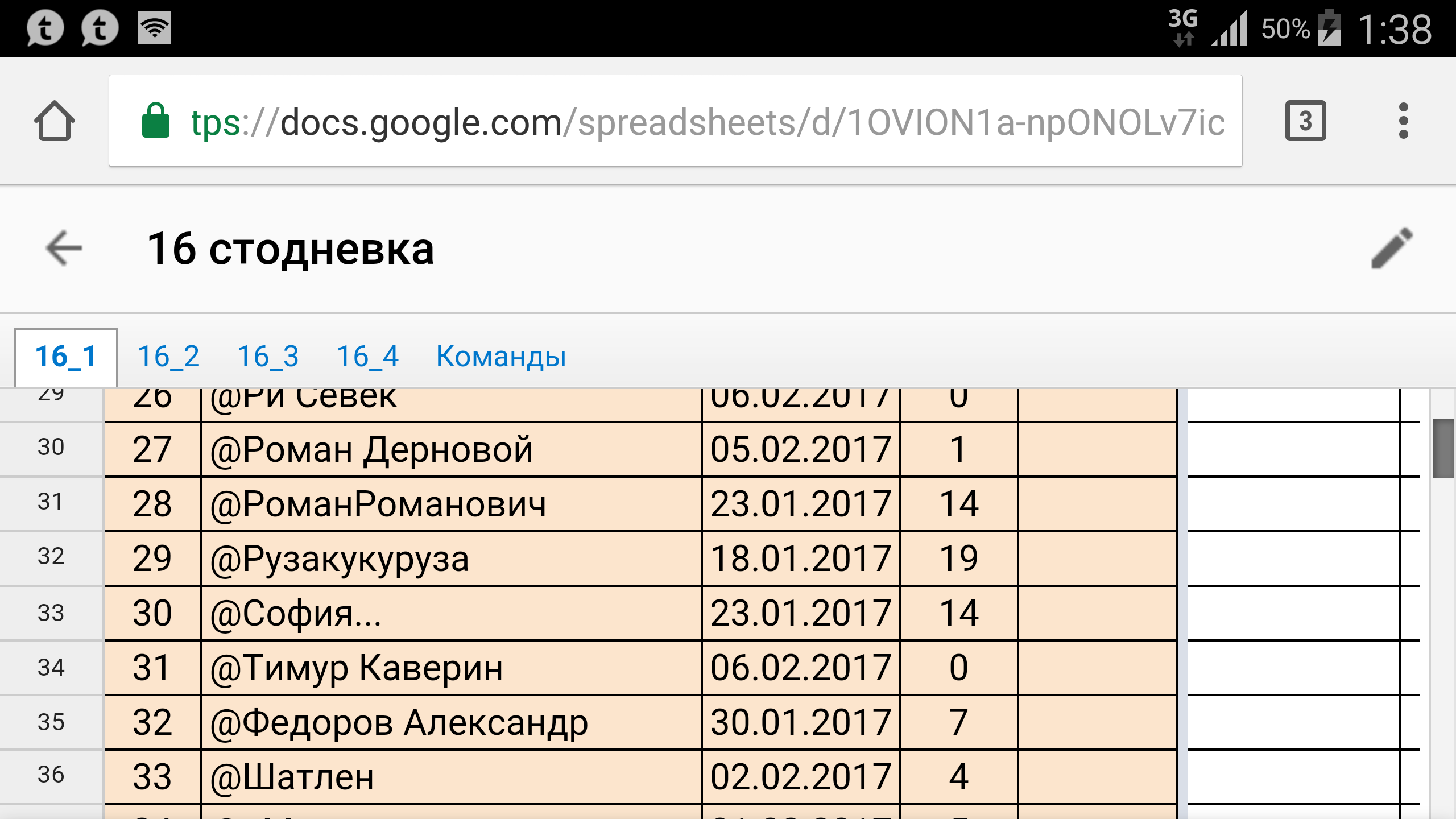1456x819 pixels.
Task: Tap the pencil edit icon
Action: click(x=1391, y=248)
